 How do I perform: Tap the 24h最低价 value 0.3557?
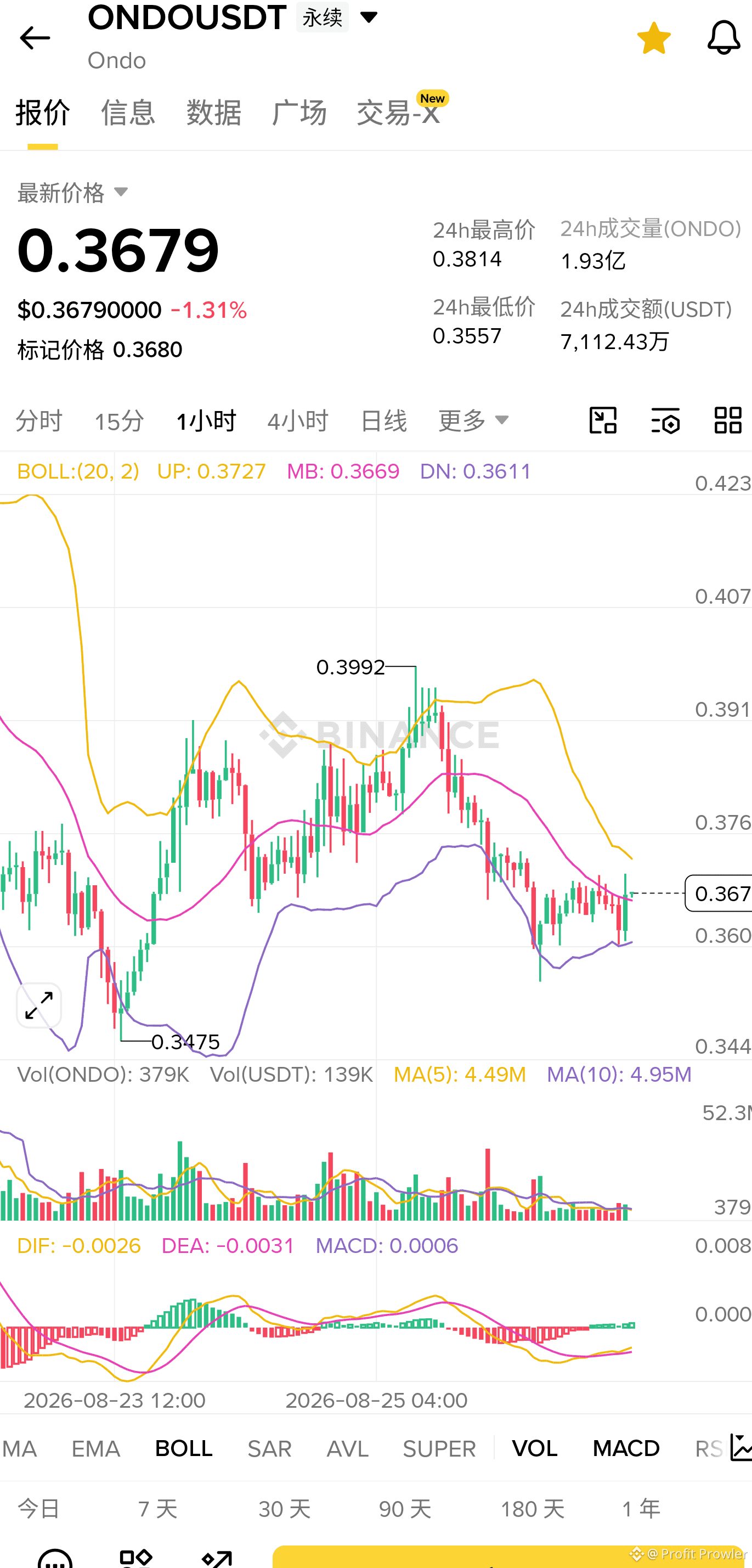pyautogui.click(x=467, y=336)
